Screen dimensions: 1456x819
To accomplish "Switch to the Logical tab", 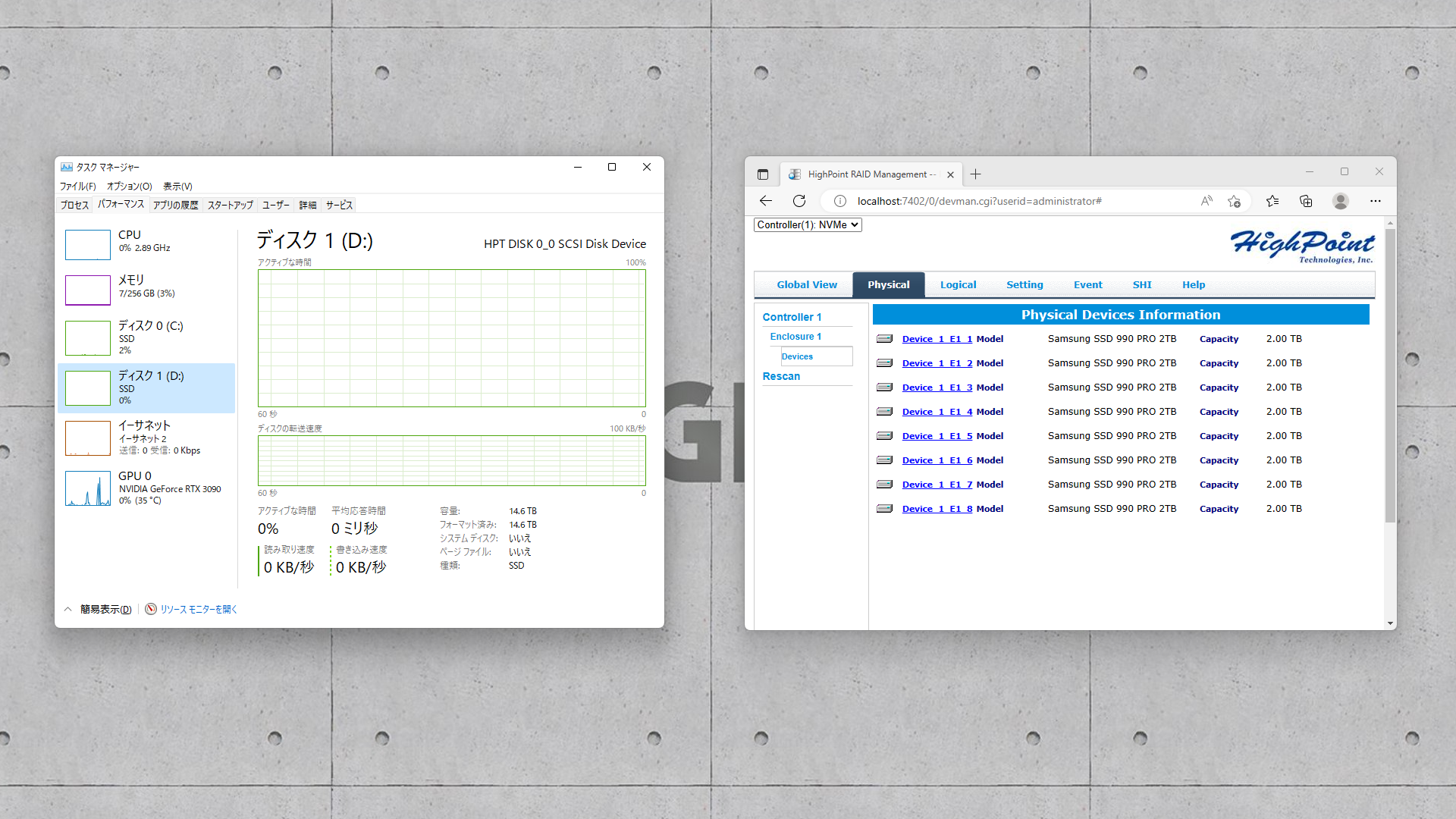I will pos(957,284).
